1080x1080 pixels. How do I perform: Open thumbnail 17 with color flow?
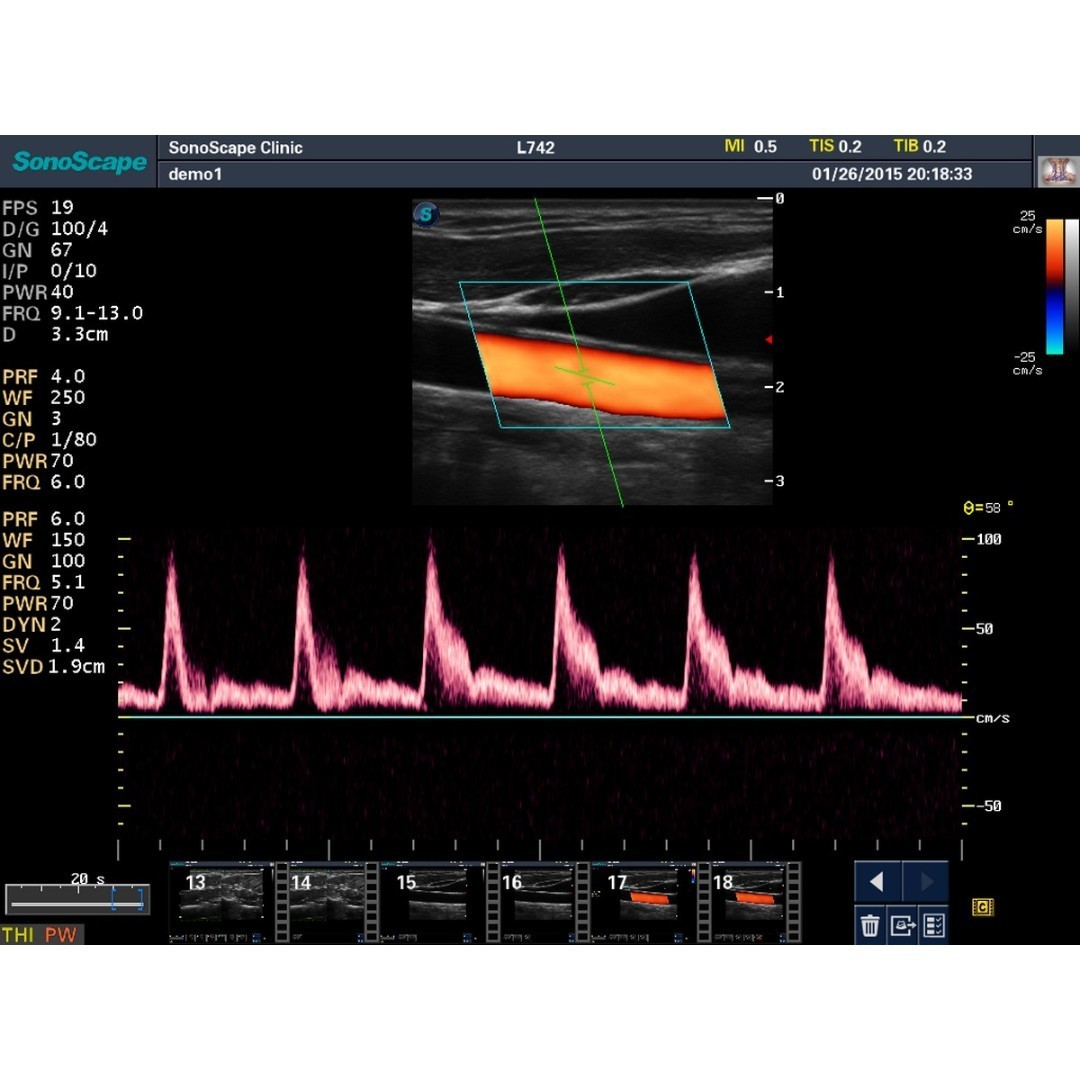[x=643, y=901]
